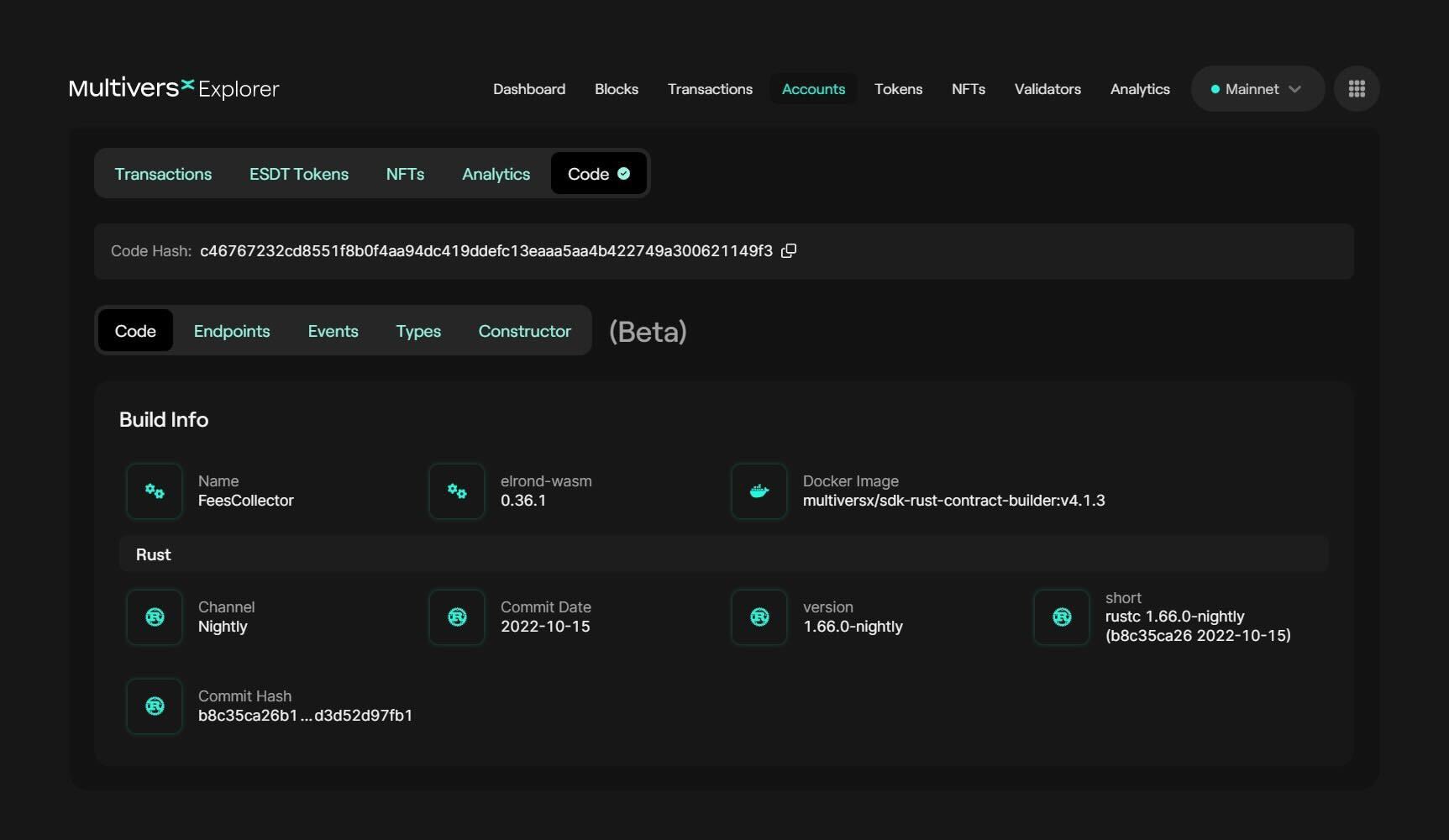Click the verified checkmark on the Code tab
1449x840 pixels.
622,173
